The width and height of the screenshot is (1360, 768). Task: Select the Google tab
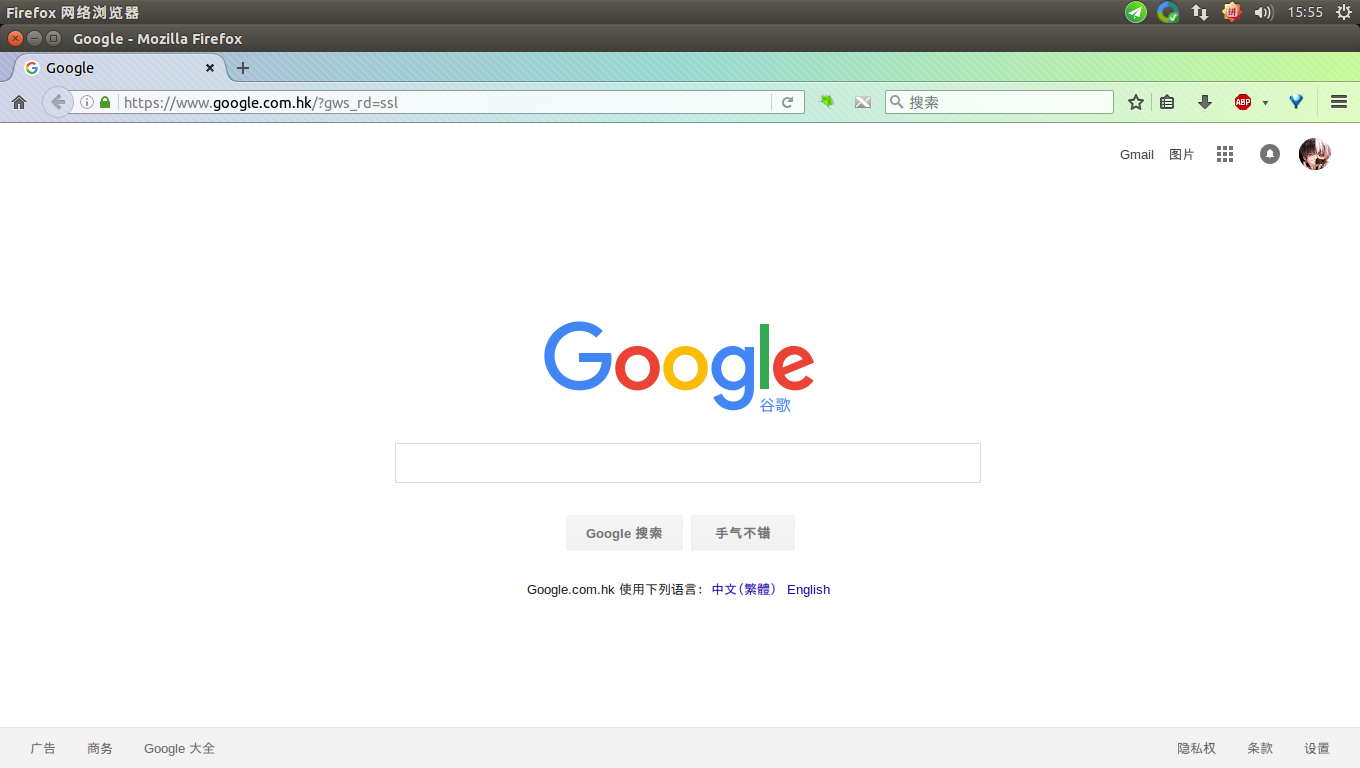(120, 68)
